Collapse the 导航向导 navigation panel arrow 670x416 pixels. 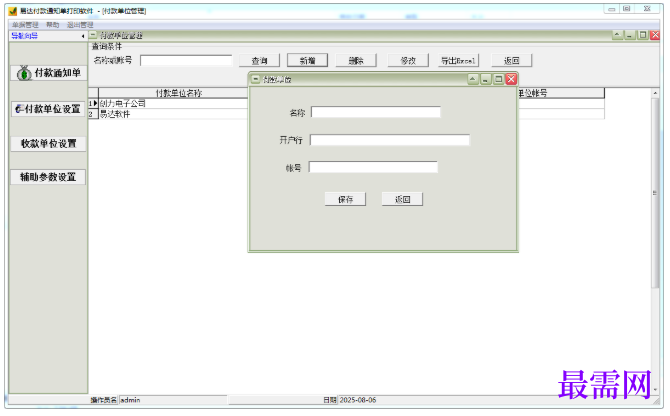pos(83,36)
